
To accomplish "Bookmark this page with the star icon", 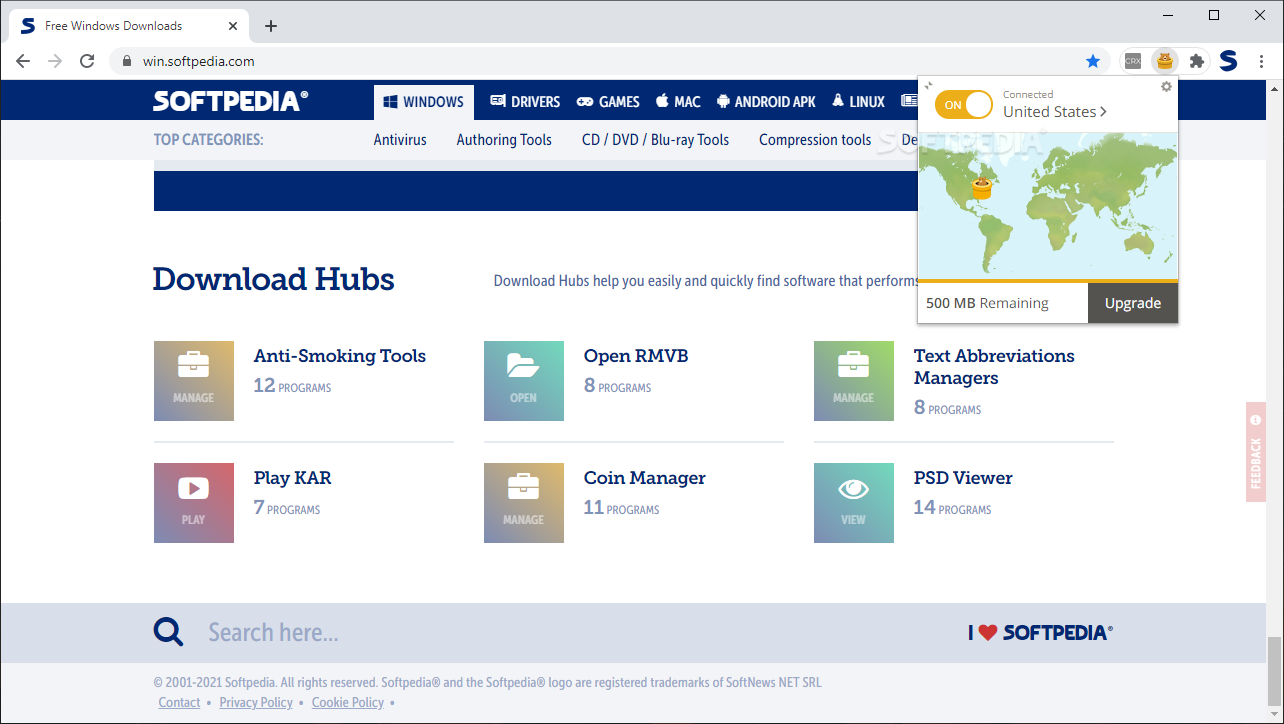I will 1093,61.
